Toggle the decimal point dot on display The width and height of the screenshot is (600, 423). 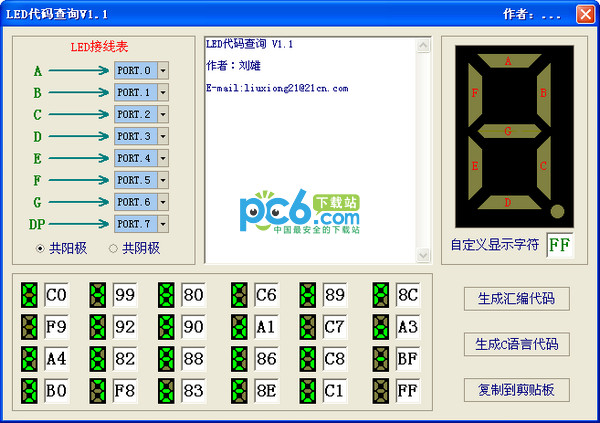coord(557,211)
